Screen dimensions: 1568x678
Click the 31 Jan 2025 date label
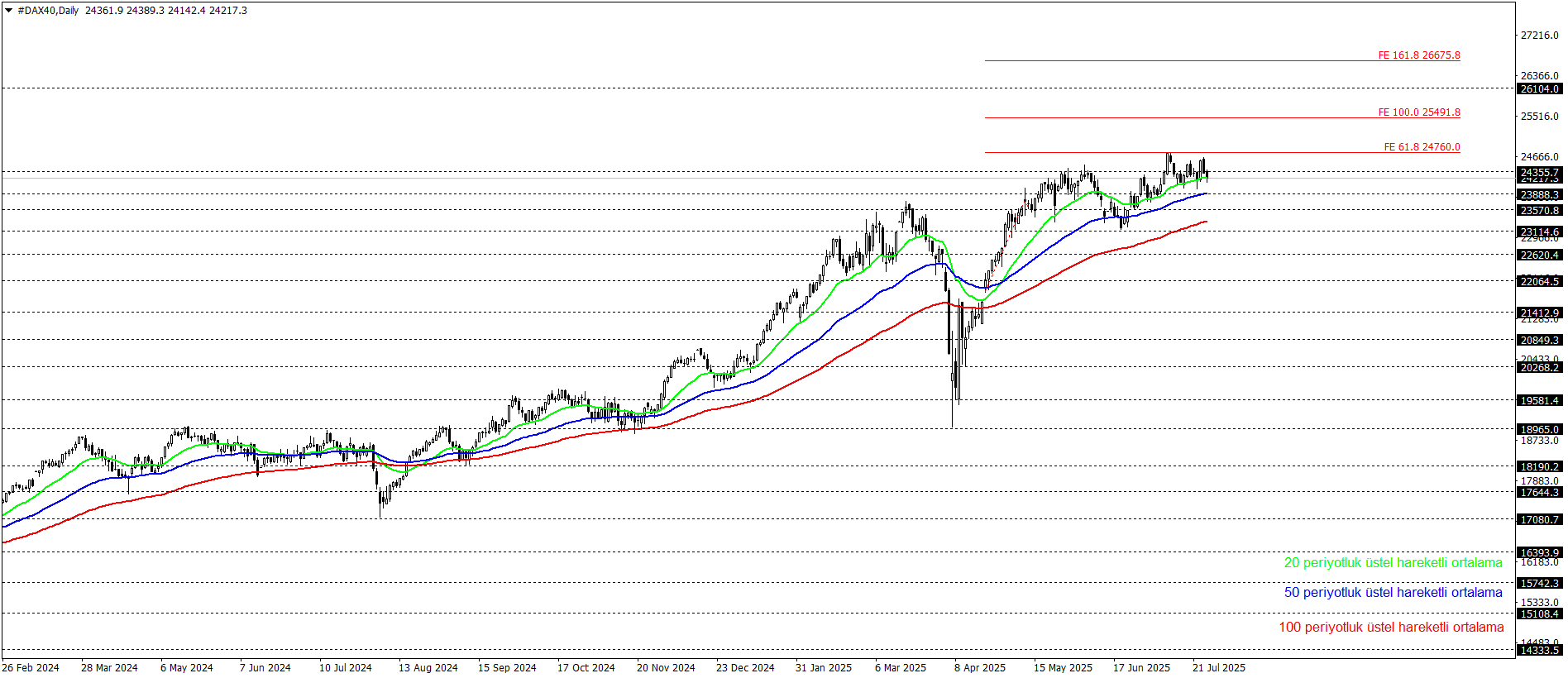824,668
